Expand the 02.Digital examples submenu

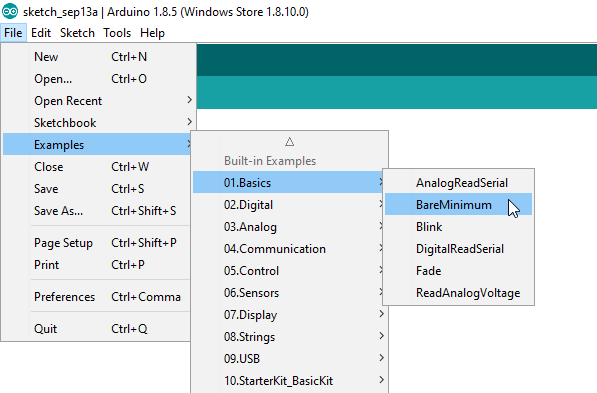tap(290, 204)
